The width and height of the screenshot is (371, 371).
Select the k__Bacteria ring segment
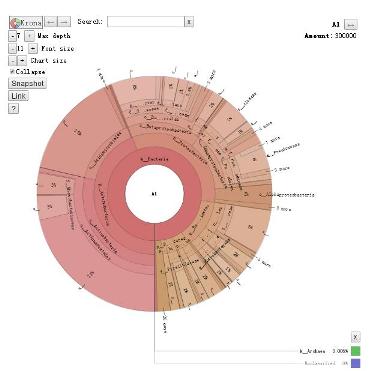154,159
